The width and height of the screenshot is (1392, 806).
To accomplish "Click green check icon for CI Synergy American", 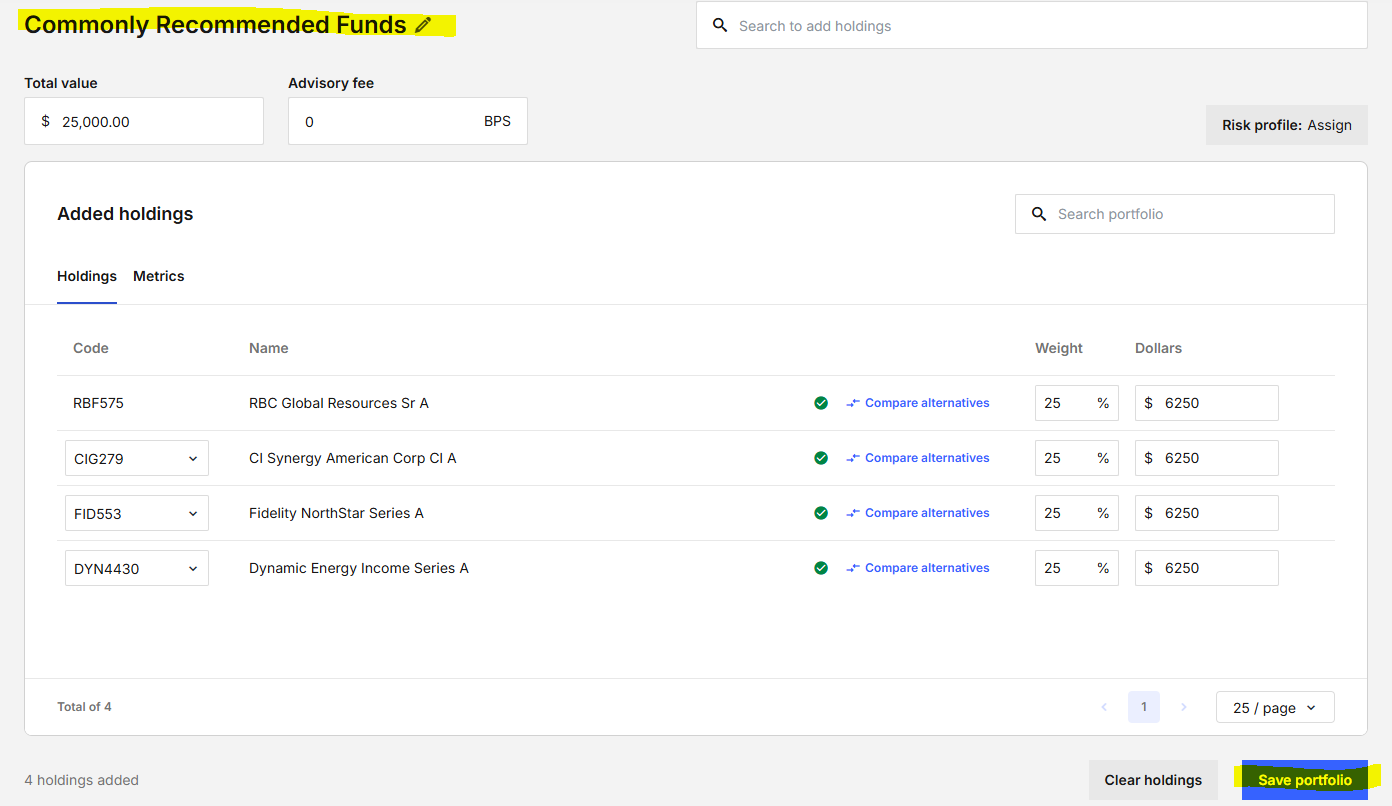I will (821, 458).
